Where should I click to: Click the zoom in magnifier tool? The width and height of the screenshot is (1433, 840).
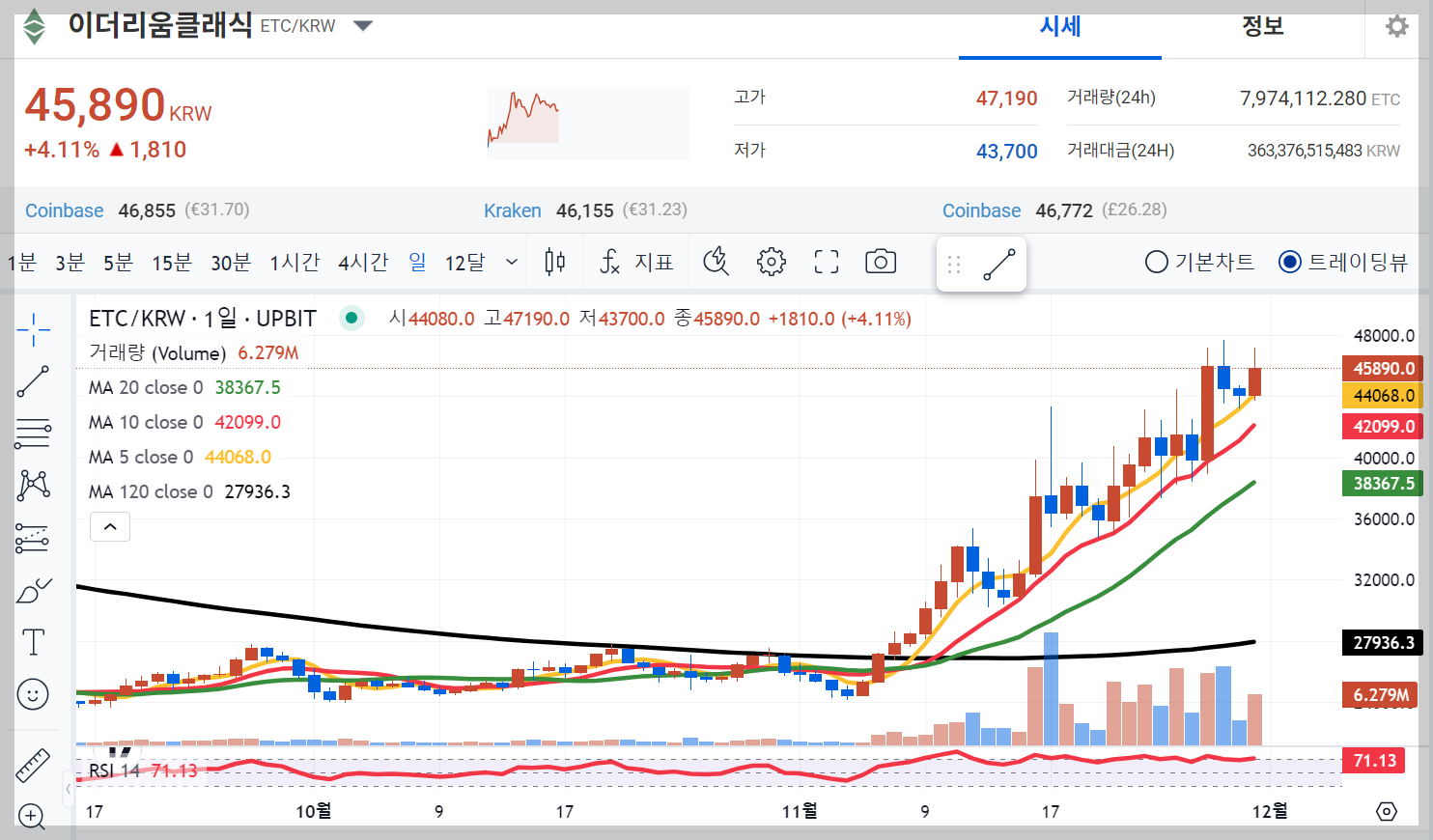click(31, 817)
